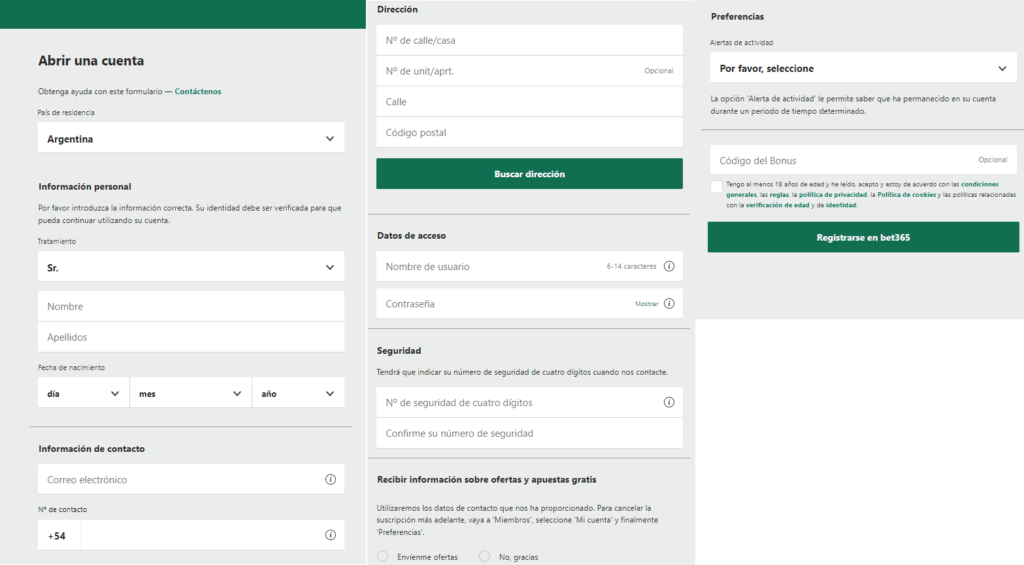The width and height of the screenshot is (1024, 565).
Task: Click the Dirección section heading
Action: [x=397, y=9]
